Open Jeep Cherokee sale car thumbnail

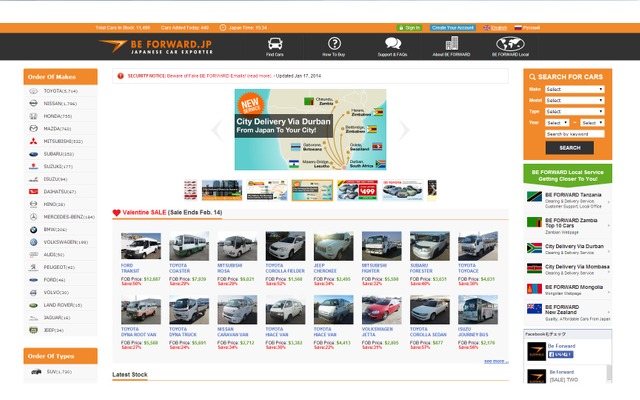tap(333, 246)
